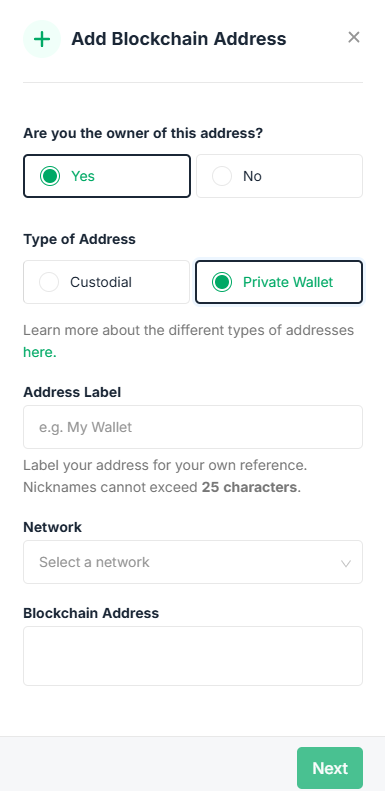Choose No for address ownership
This screenshot has height=791, width=385.
[279, 176]
